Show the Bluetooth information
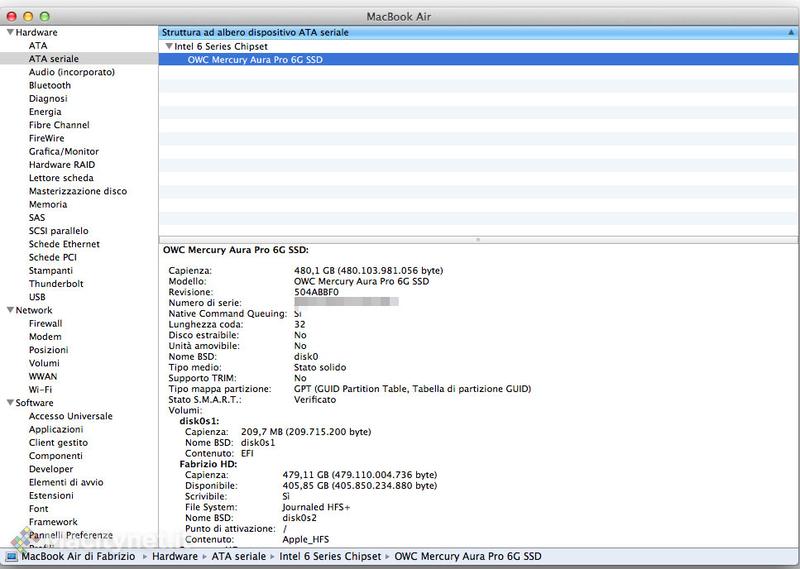The height and width of the screenshot is (569, 800). pos(50,86)
